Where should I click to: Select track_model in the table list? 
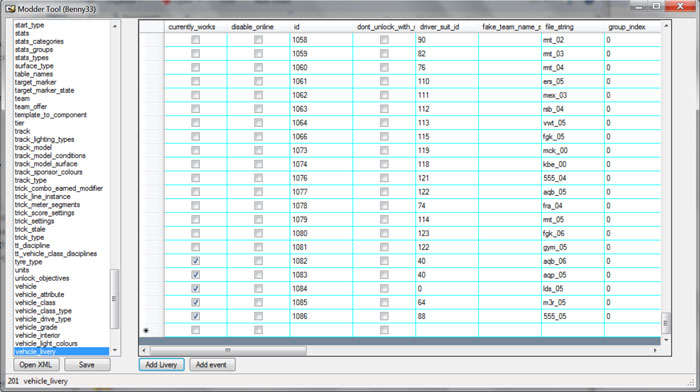coord(33,147)
